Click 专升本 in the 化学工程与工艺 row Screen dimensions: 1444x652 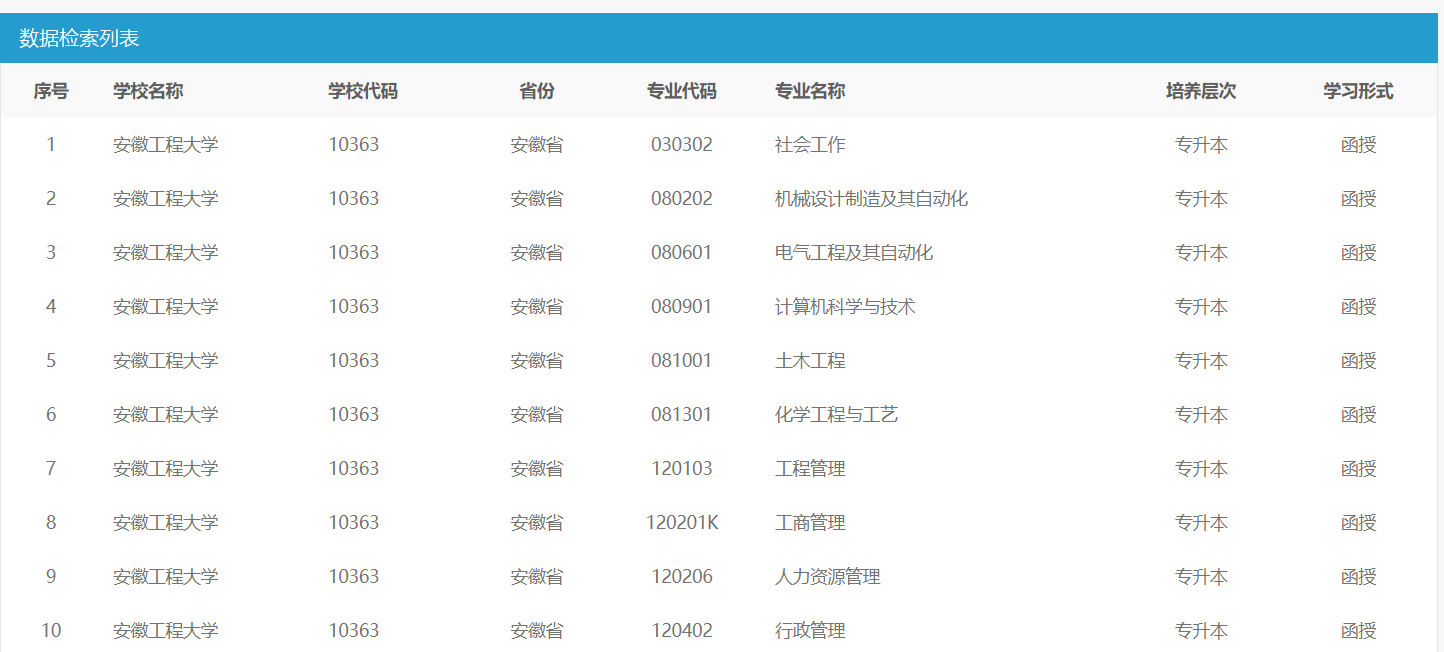coord(1201,415)
